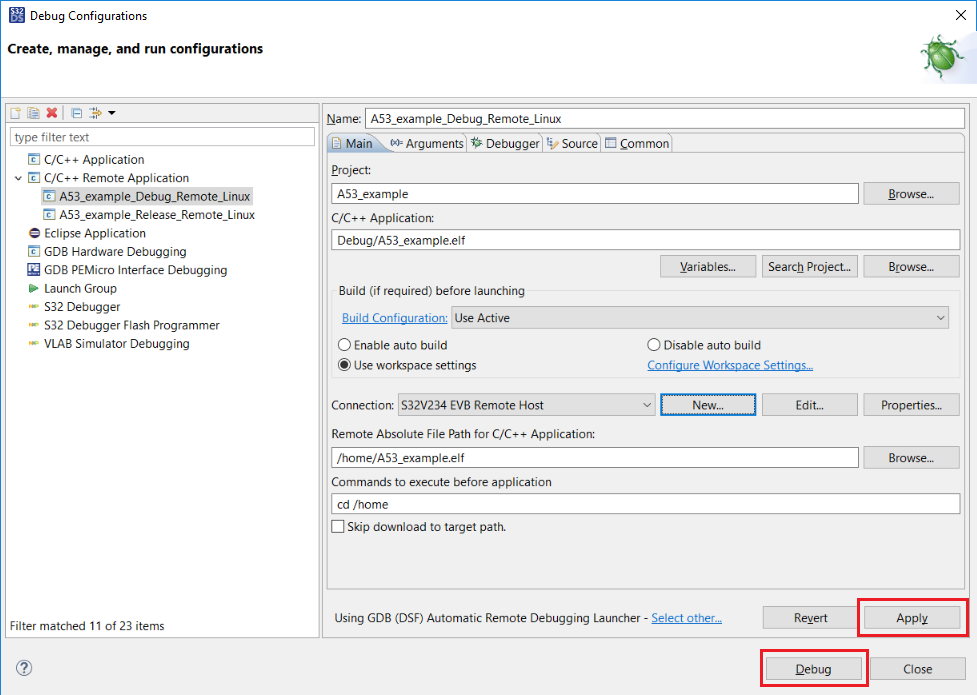Open the configuration filter toolbar icon
The image size is (977, 695).
pos(96,113)
